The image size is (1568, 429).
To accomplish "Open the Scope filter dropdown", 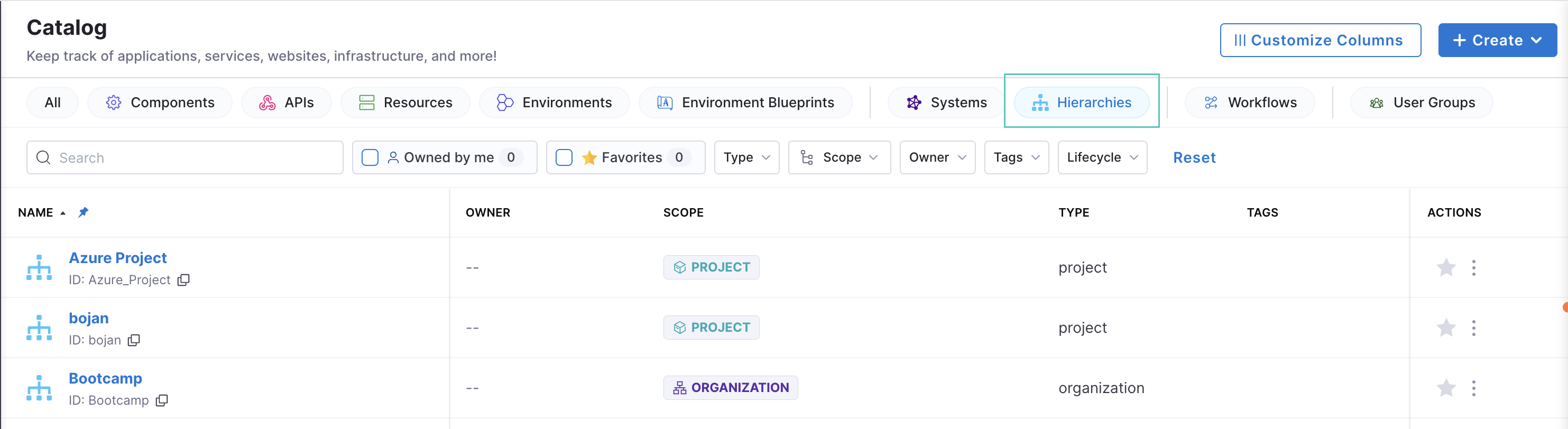I will tap(839, 157).
